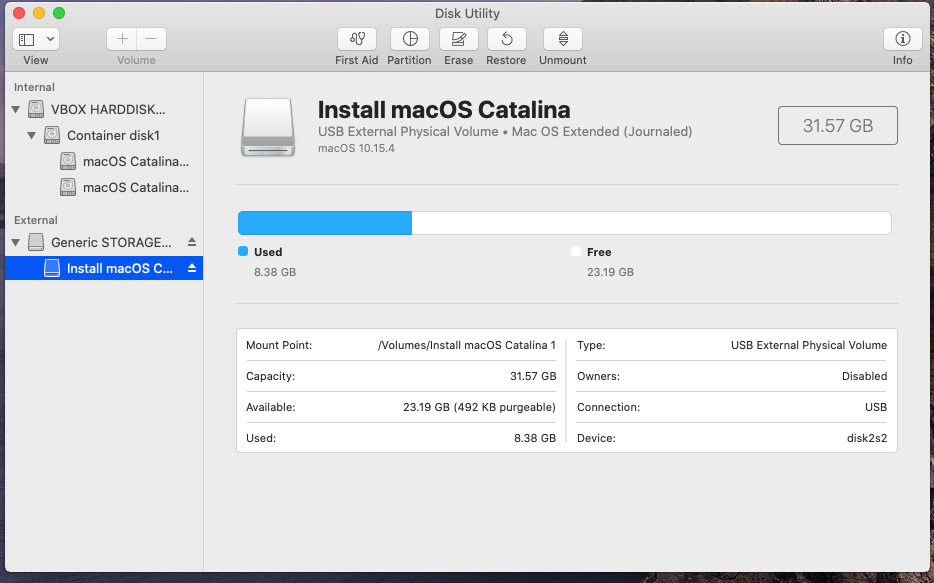Click the Install macOS volume sidebar icon
The height and width of the screenshot is (583, 934).
[52, 268]
